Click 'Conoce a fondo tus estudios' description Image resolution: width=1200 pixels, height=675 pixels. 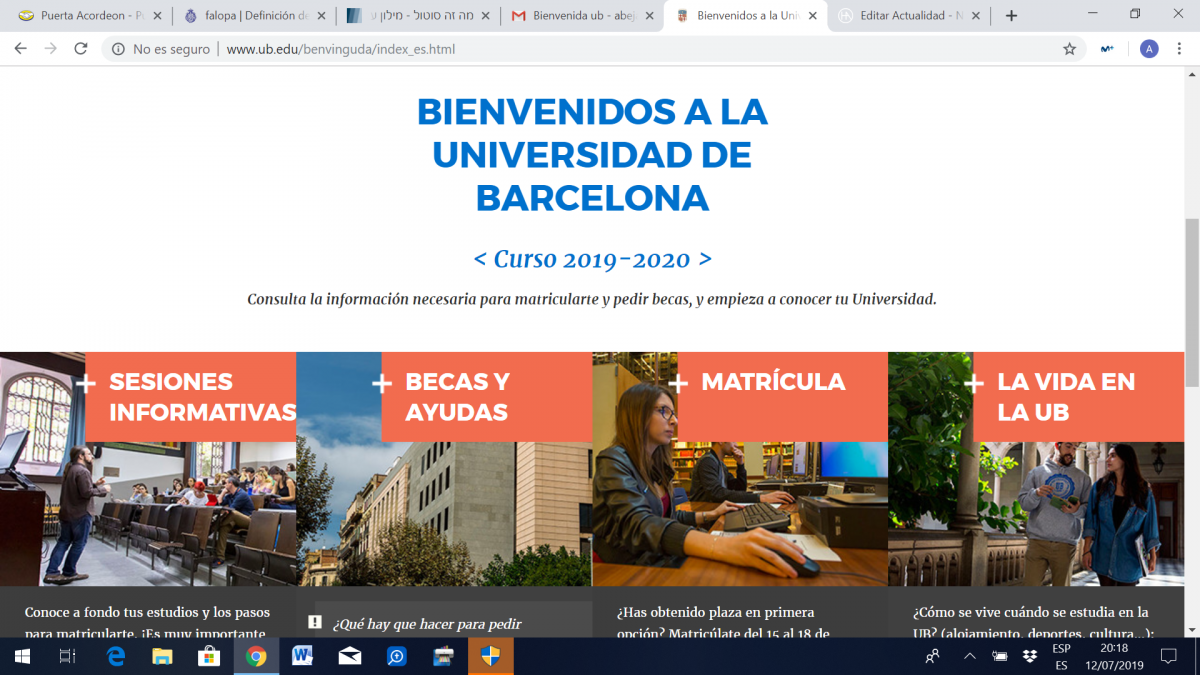click(x=147, y=622)
